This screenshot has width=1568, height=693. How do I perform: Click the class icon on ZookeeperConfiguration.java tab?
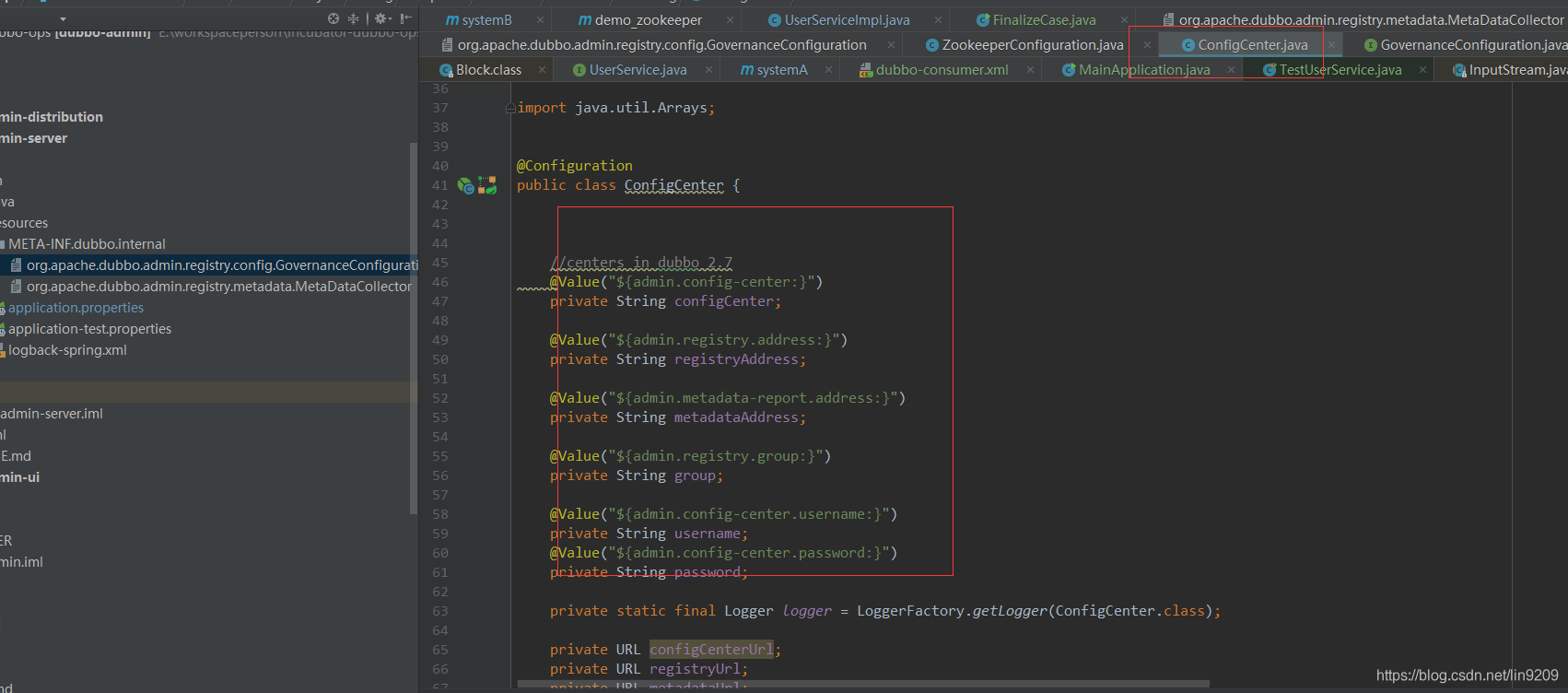tap(932, 45)
